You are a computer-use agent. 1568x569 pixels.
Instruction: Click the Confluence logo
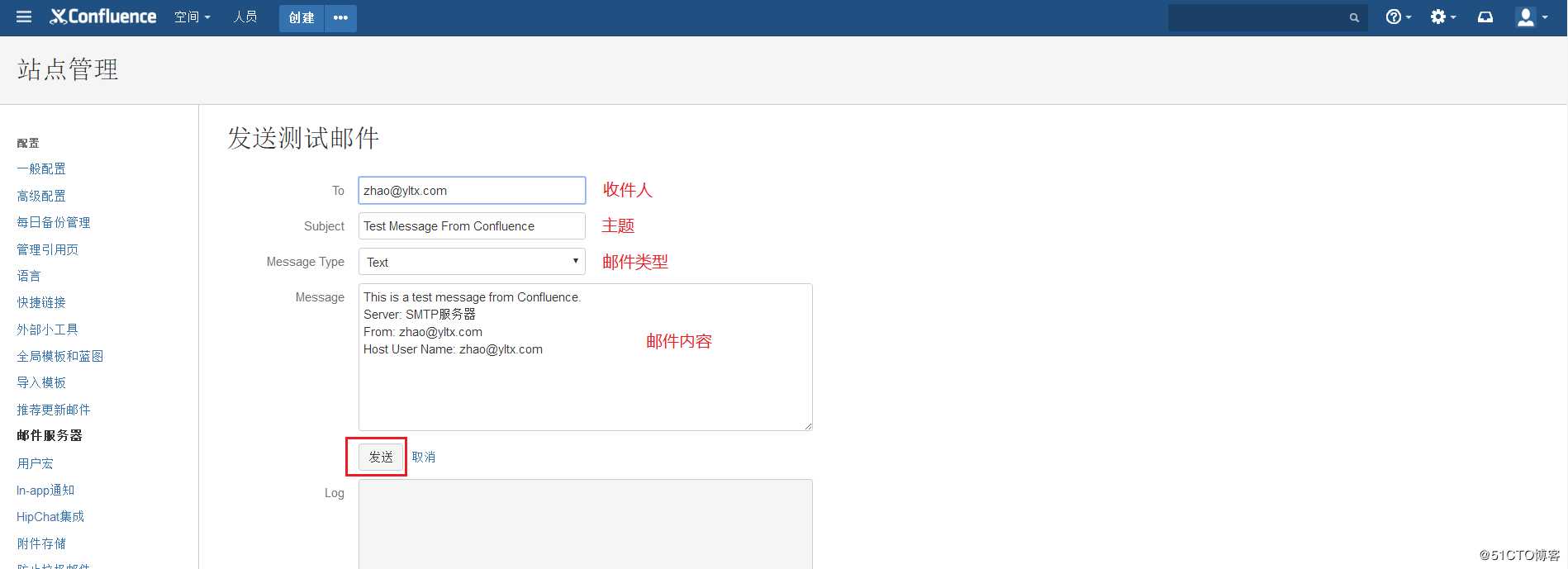[103, 17]
